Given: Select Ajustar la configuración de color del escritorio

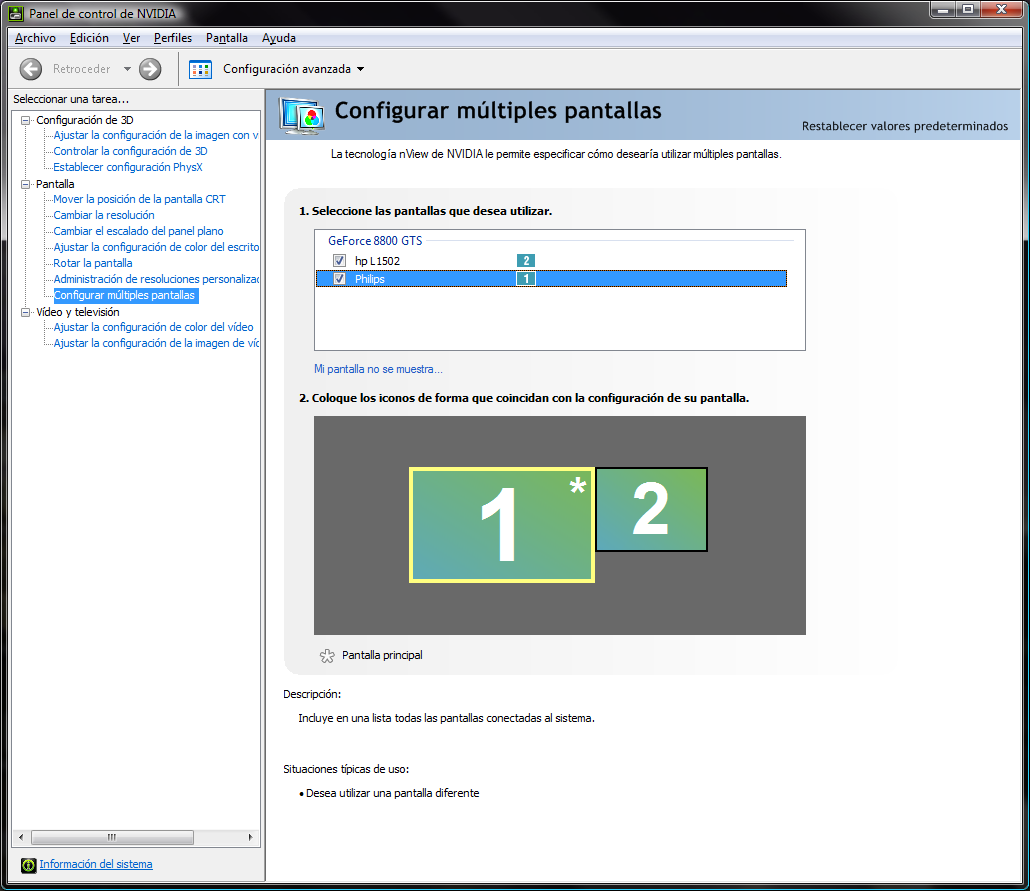Looking at the screenshot, I should click(156, 247).
